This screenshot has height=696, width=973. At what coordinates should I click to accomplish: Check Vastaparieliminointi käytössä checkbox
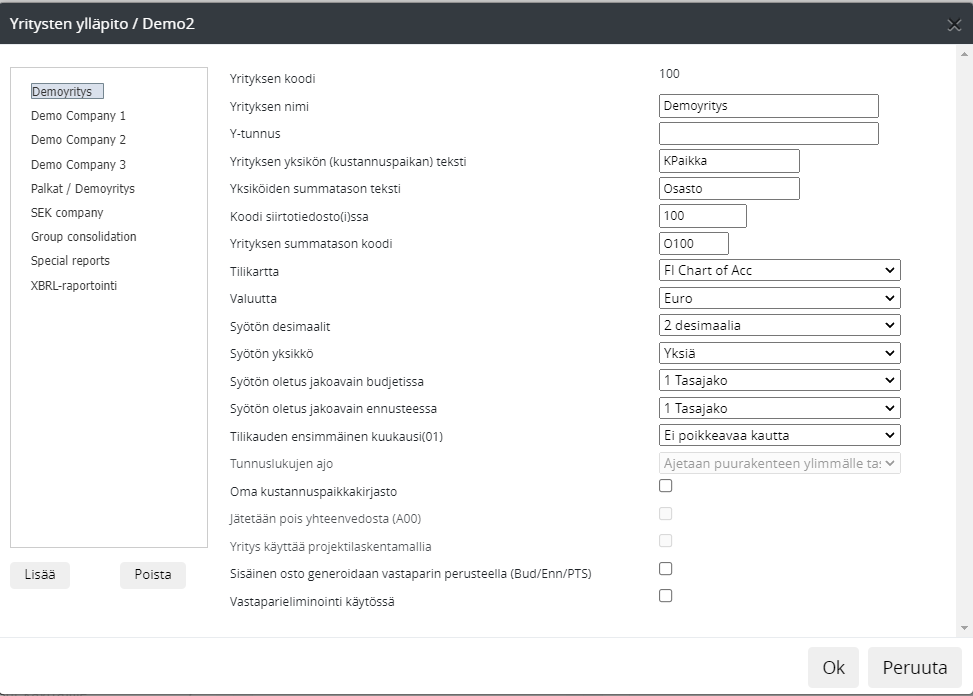click(x=666, y=596)
